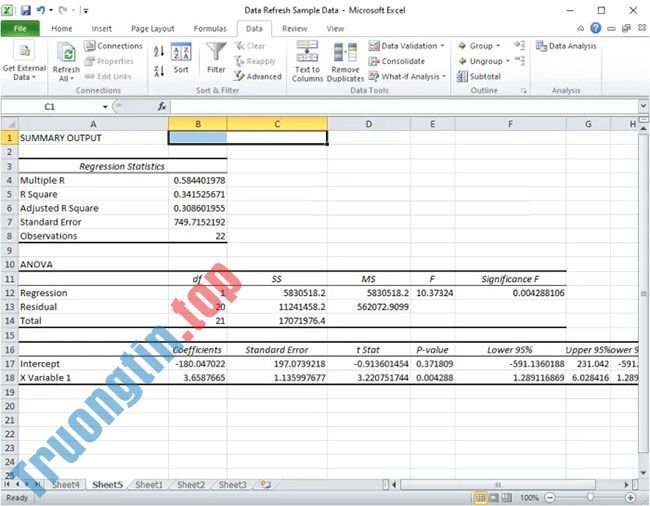Open the File tab
This screenshot has height=506, width=650.
pyautogui.click(x=20, y=28)
